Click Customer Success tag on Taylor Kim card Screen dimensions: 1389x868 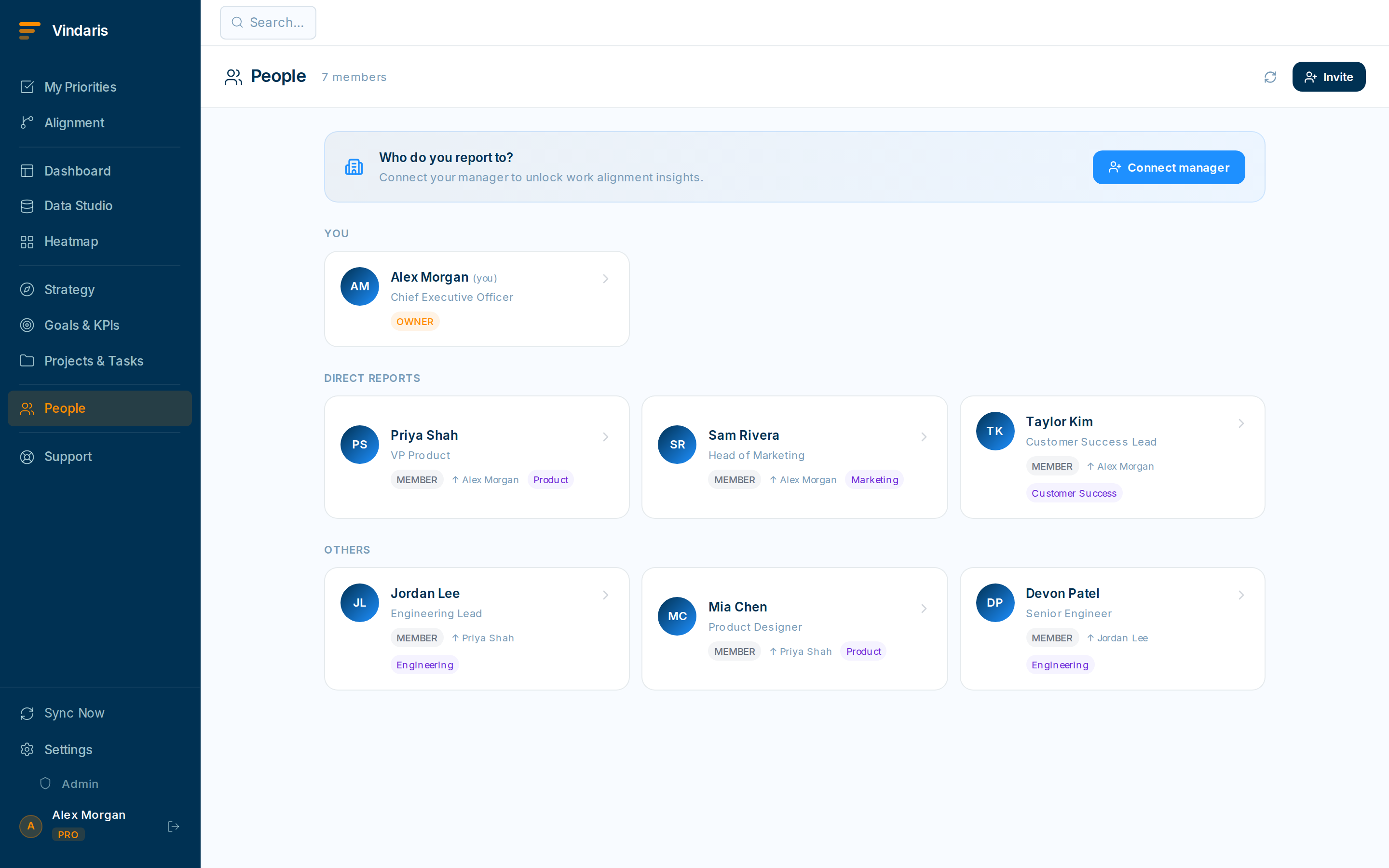[1073, 493]
